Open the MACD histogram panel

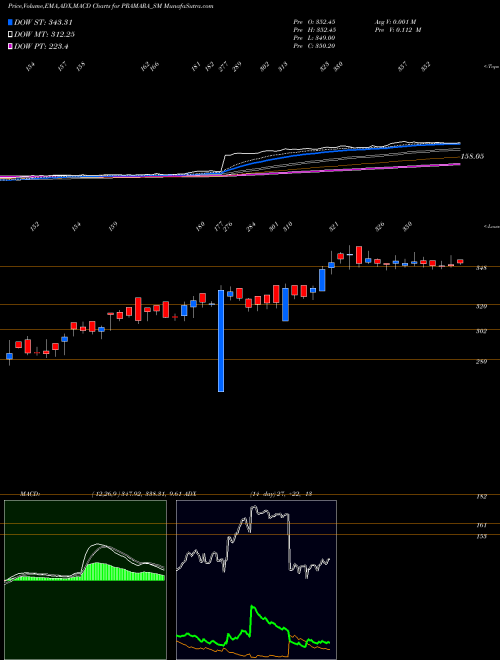[85, 580]
